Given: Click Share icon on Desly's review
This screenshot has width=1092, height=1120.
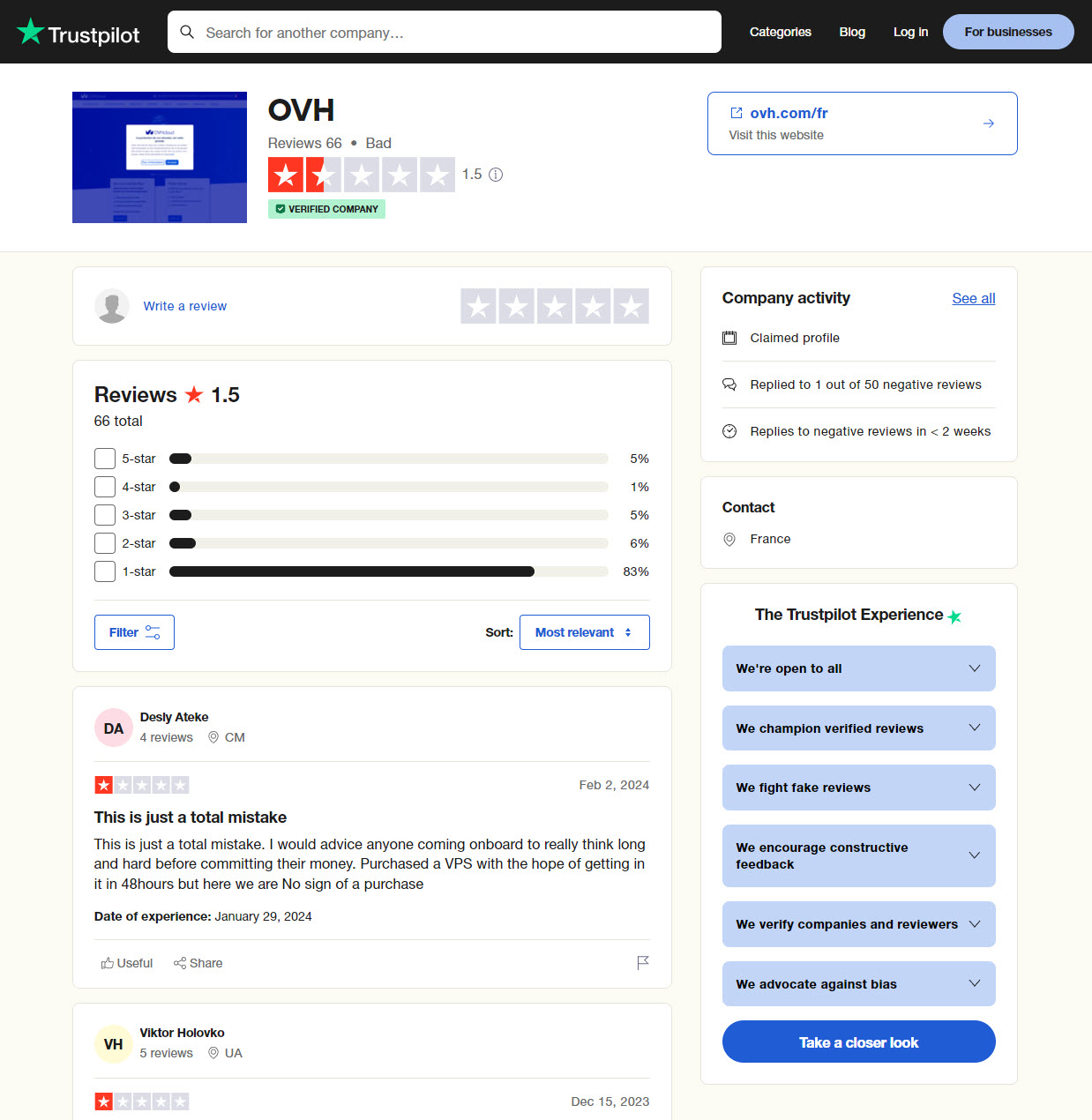Looking at the screenshot, I should click(180, 963).
